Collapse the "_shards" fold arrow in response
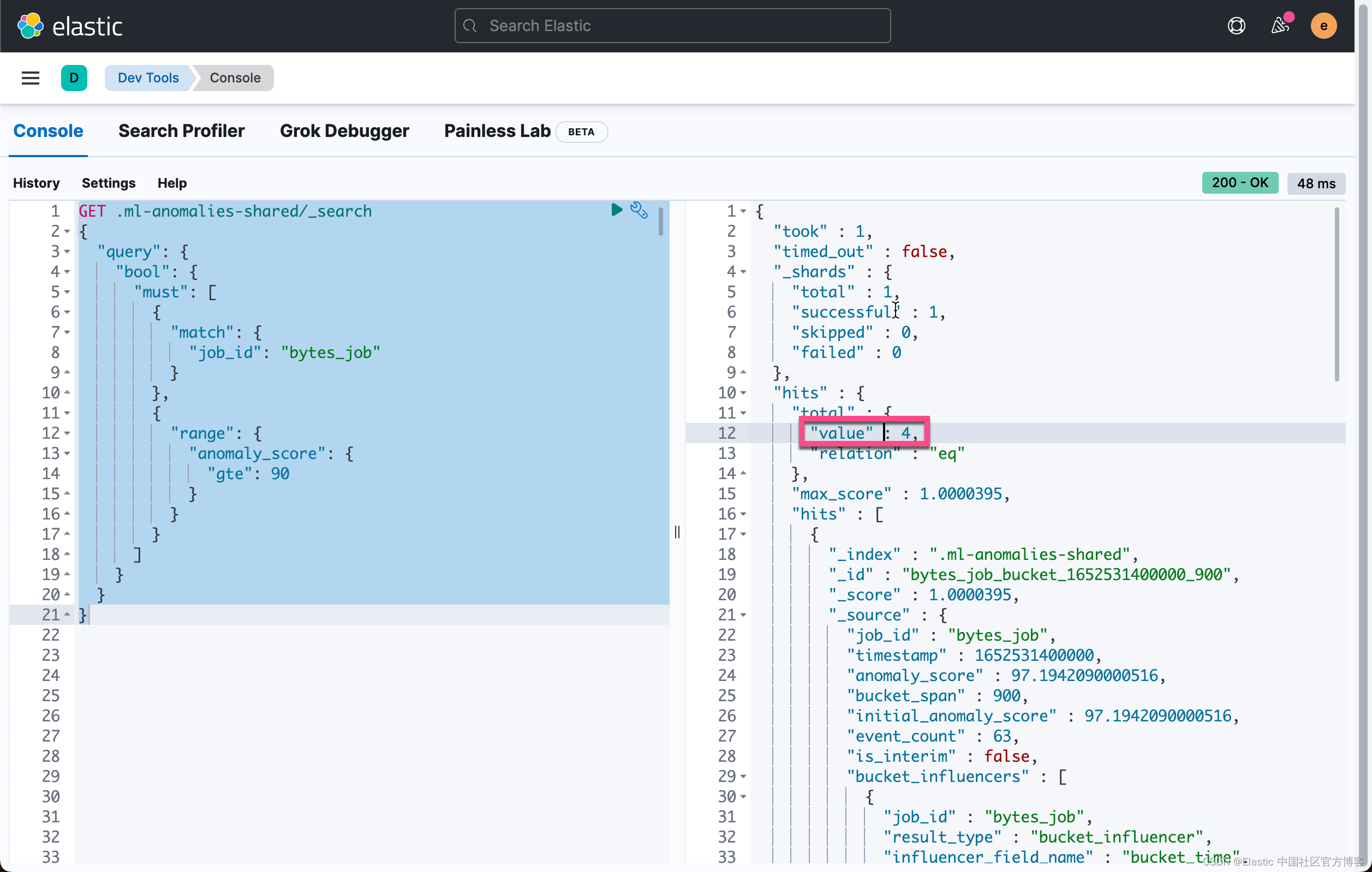 (743, 272)
